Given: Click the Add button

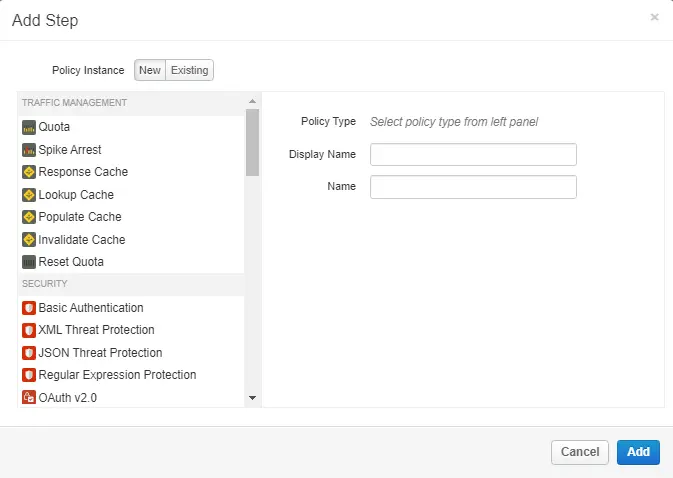Looking at the screenshot, I should point(638,452).
